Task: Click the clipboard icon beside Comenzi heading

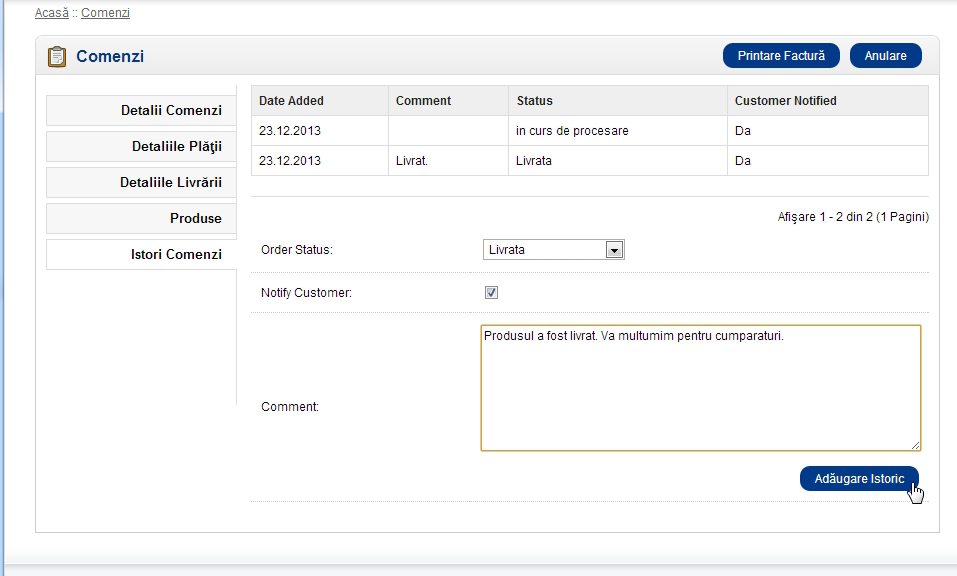Action: point(57,57)
